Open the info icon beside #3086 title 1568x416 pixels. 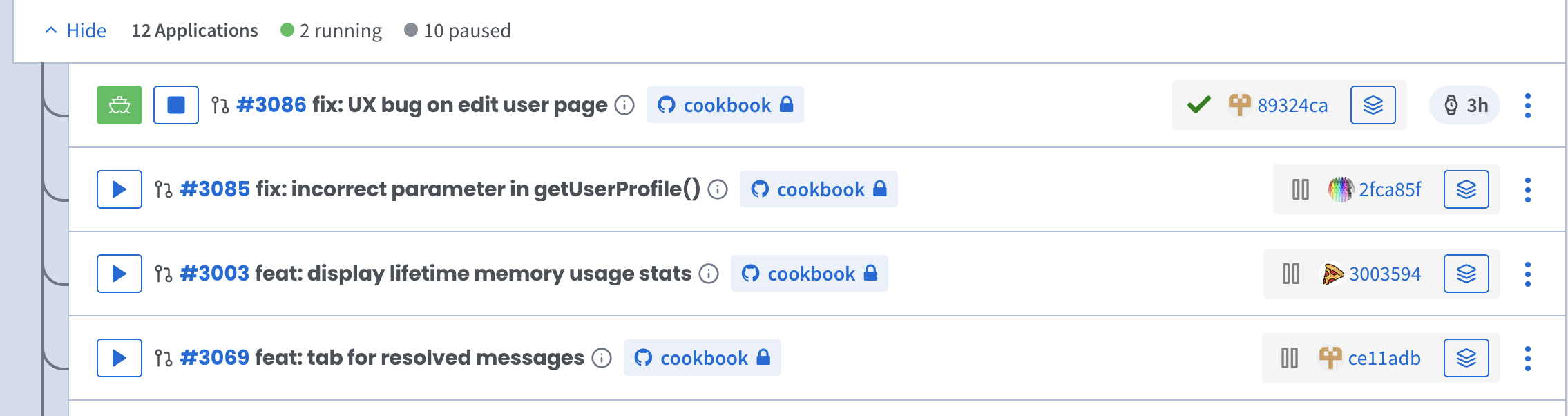point(624,105)
